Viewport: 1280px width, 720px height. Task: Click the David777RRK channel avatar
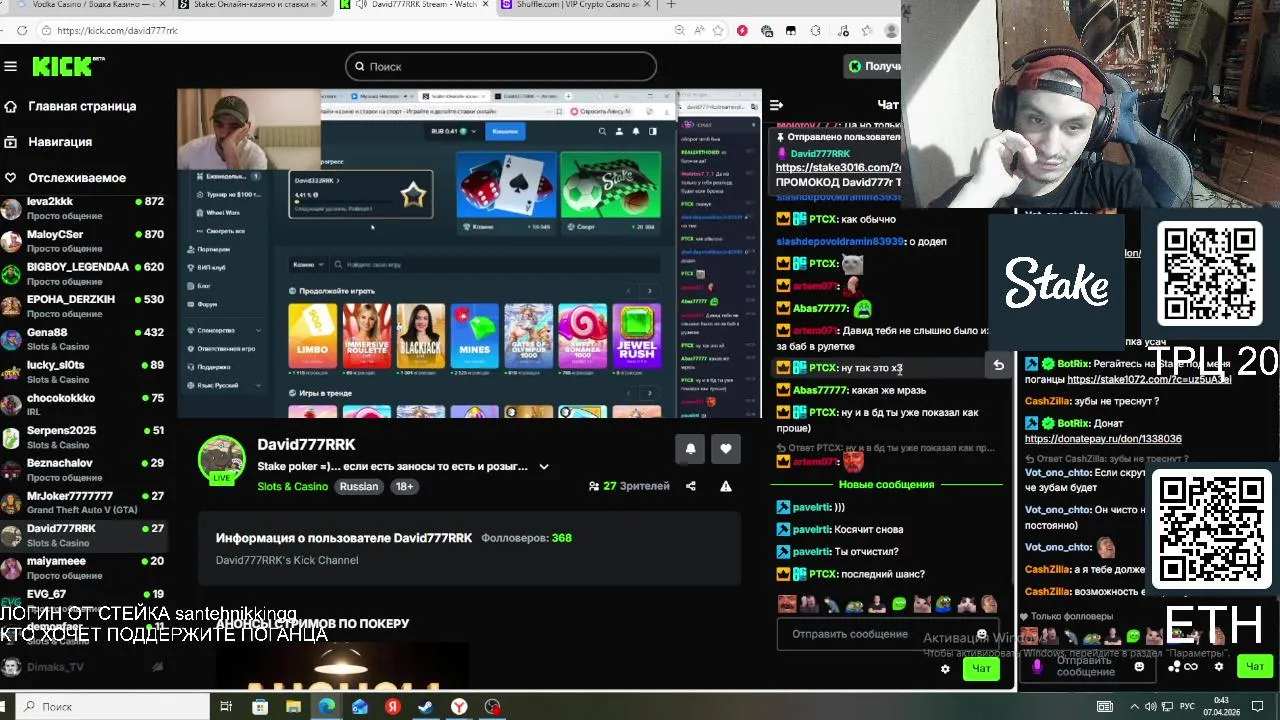pos(221,459)
